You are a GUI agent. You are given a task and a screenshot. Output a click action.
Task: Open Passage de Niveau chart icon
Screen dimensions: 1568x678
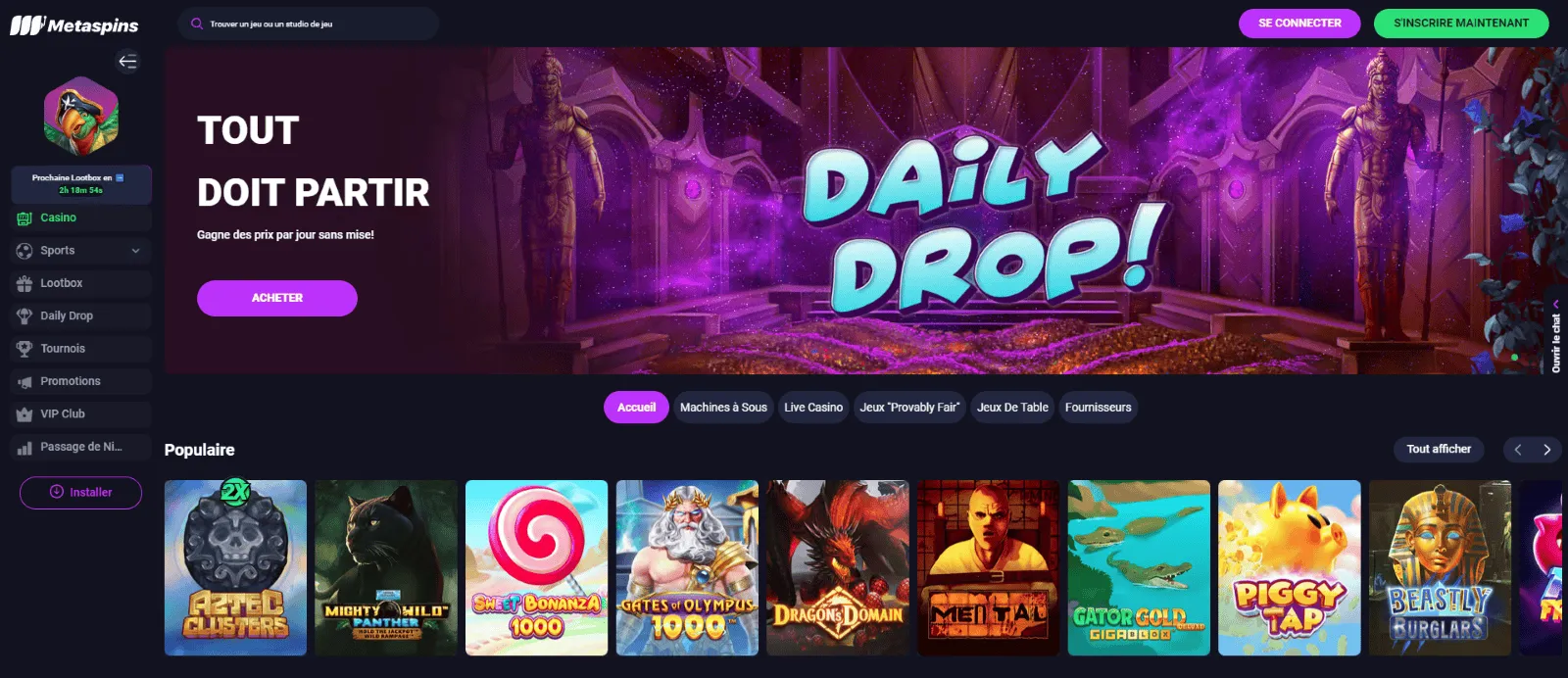(x=24, y=448)
